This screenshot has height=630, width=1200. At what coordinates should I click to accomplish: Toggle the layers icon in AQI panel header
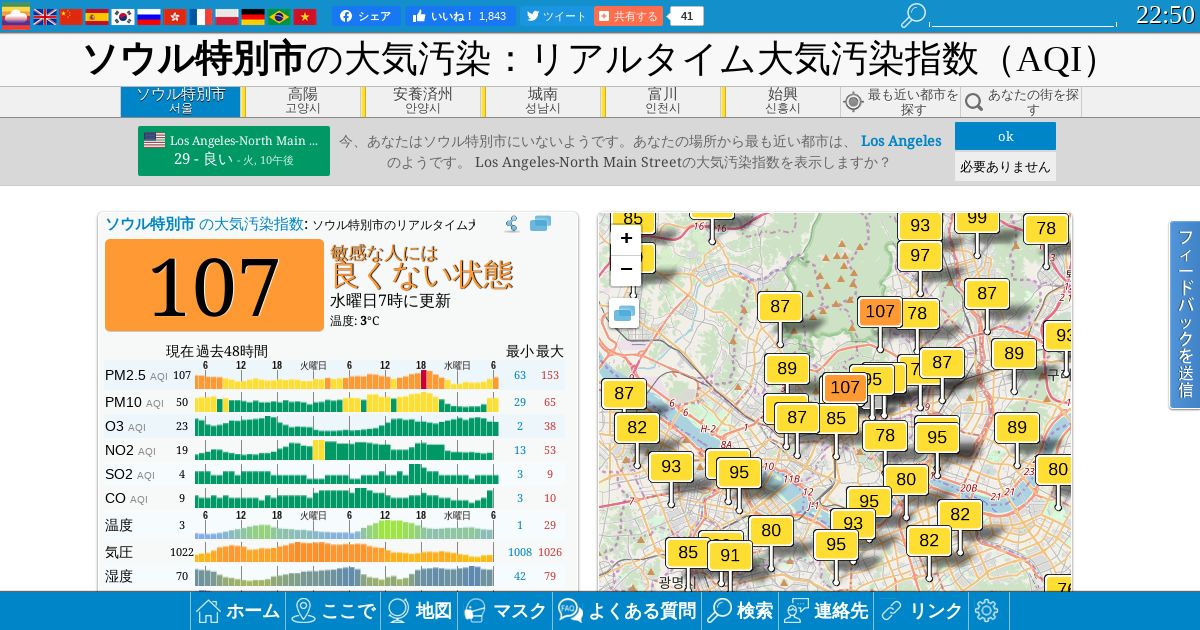click(x=541, y=224)
